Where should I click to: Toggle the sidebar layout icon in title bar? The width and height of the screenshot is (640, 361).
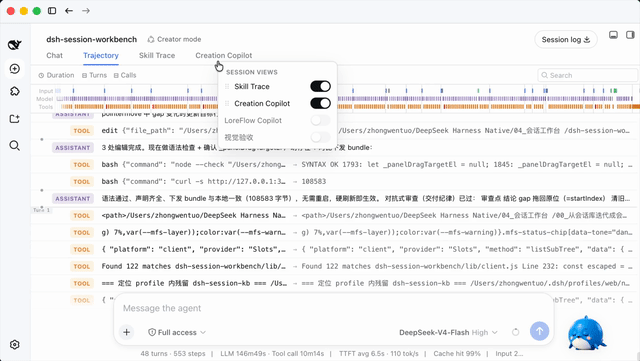(52, 11)
